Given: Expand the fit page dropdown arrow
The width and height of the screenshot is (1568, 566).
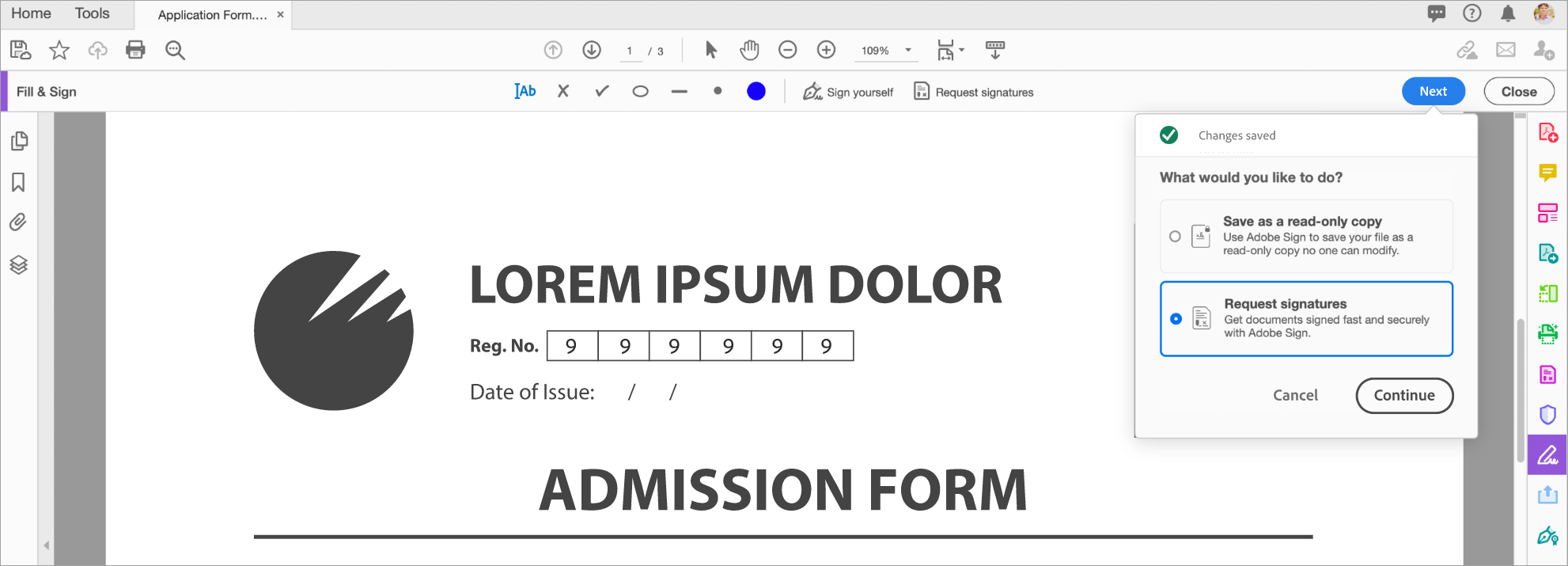Looking at the screenshot, I should click(962, 50).
